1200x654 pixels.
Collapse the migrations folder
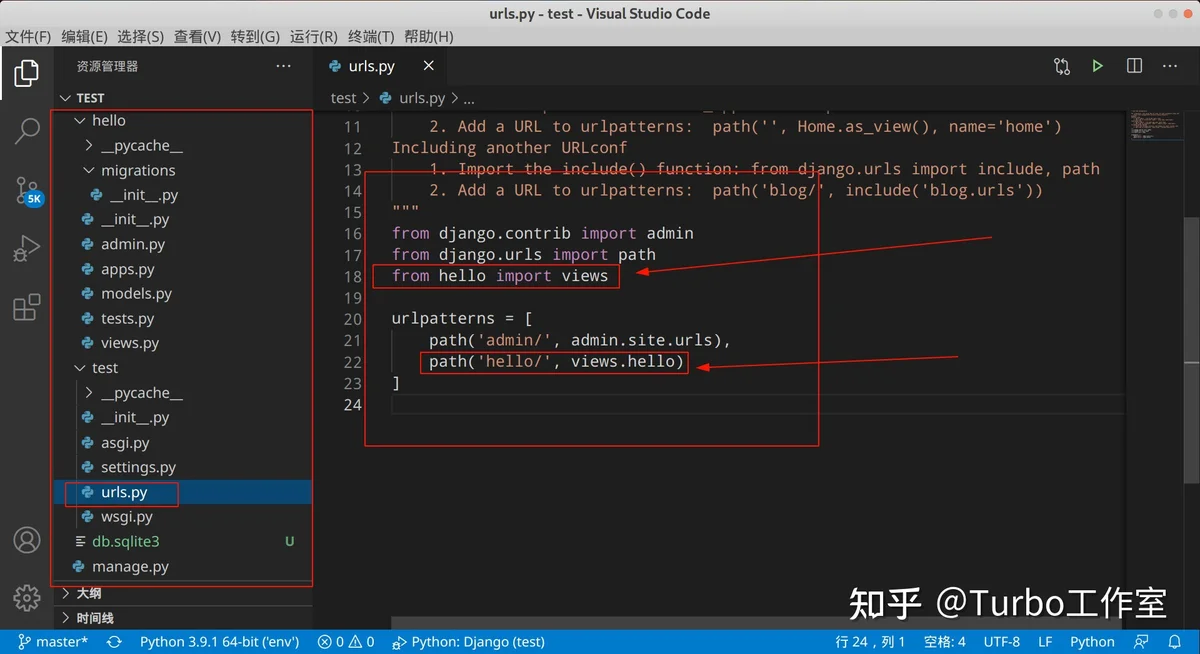click(x=183, y=170)
